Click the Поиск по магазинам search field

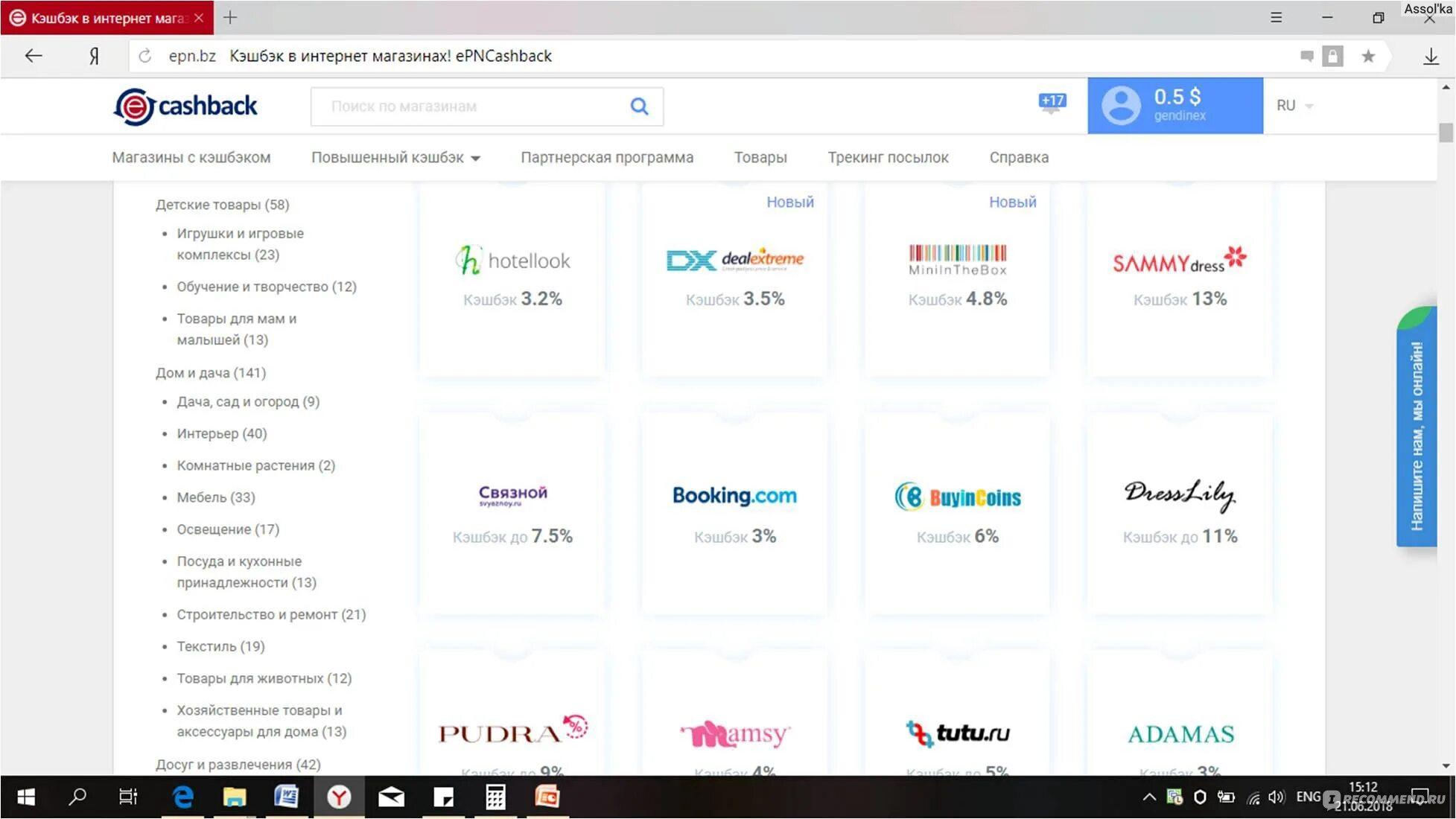point(469,106)
